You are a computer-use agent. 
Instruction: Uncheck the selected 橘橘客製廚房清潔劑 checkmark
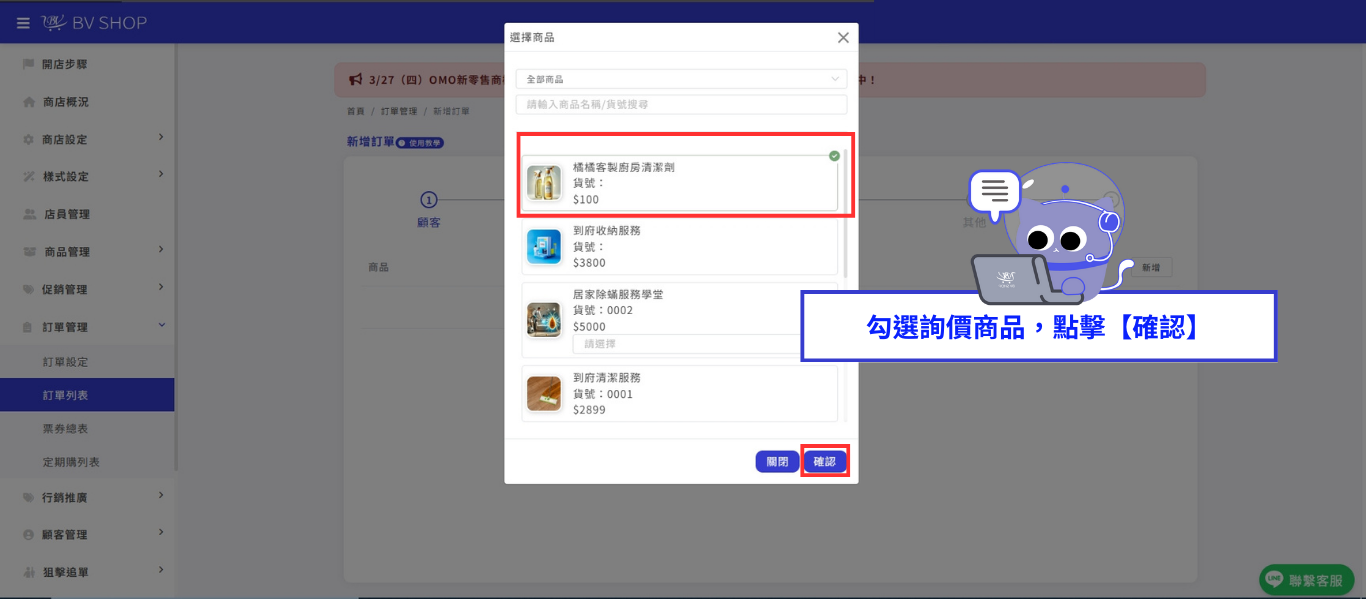[834, 155]
